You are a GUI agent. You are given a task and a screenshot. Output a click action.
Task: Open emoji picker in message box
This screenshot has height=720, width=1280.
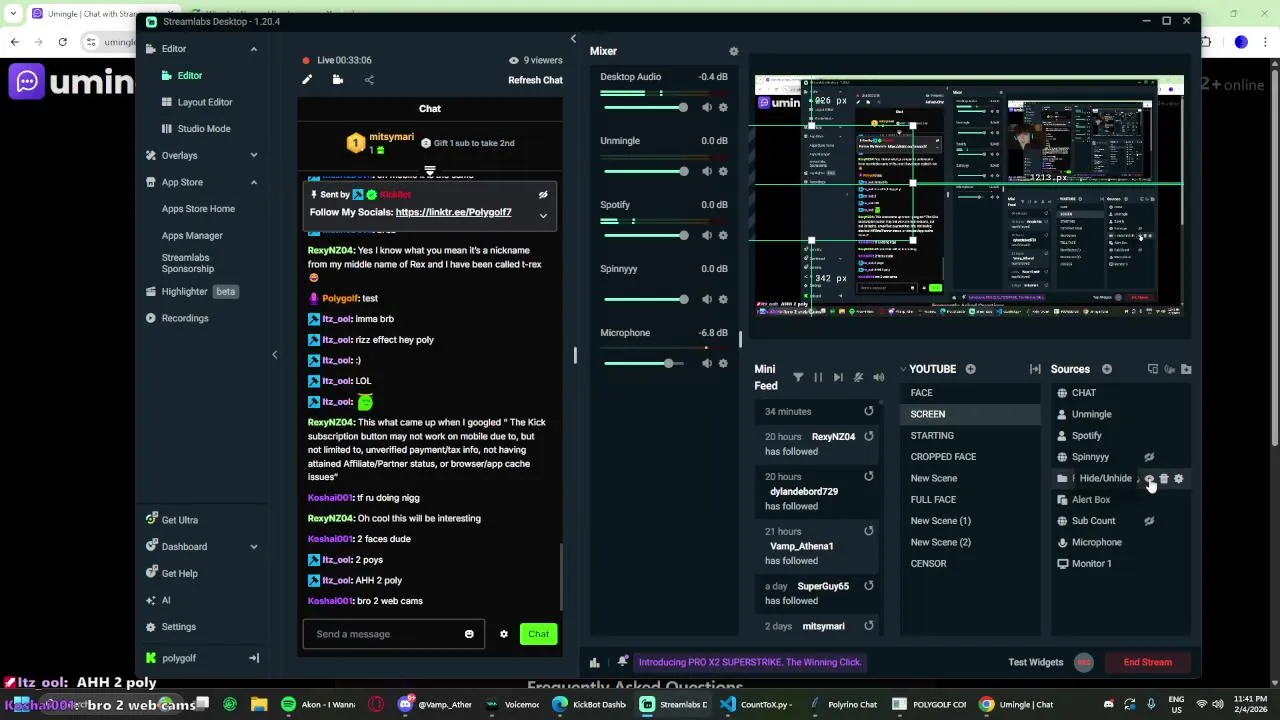tap(469, 634)
